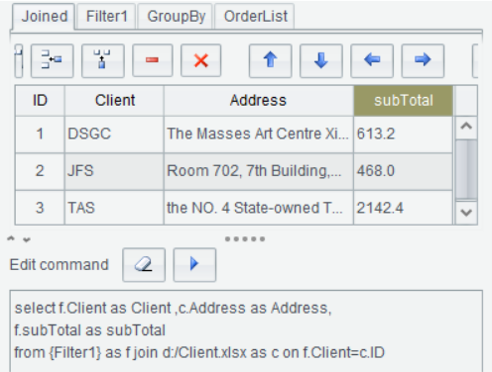Click the blue right arrow button
The image size is (492, 372).
click(423, 61)
